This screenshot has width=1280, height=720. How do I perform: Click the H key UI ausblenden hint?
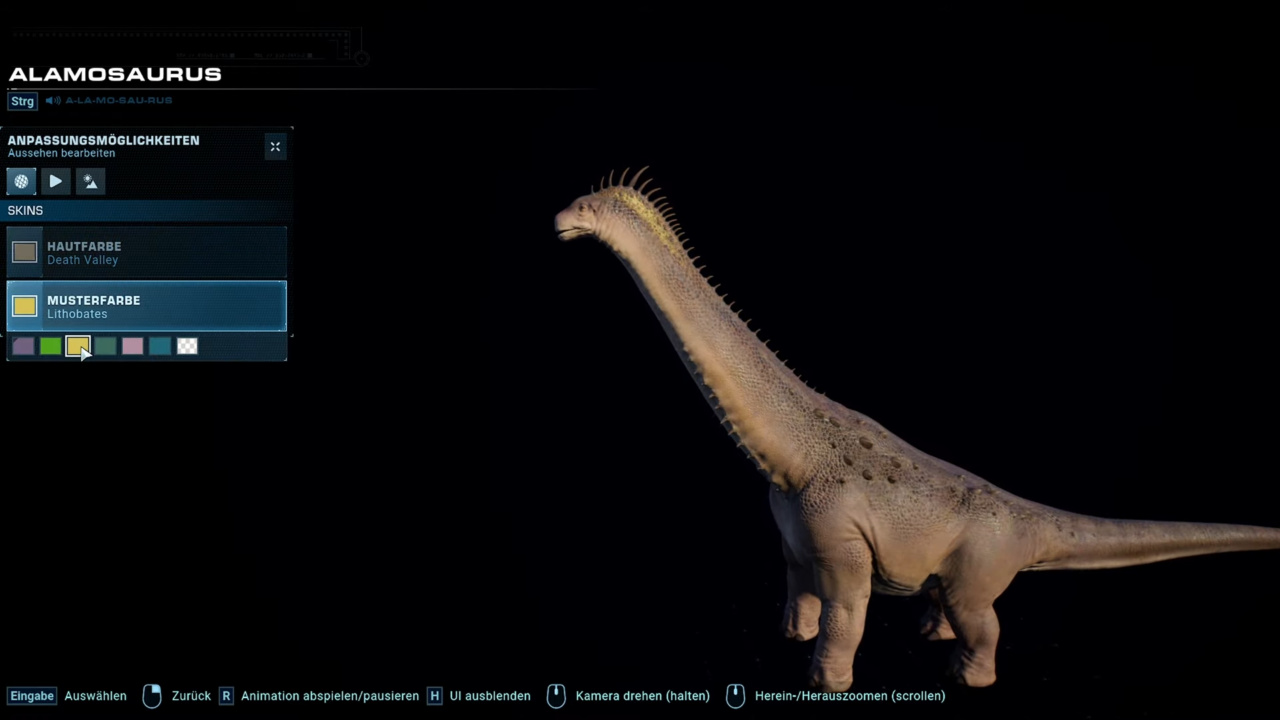(x=434, y=696)
